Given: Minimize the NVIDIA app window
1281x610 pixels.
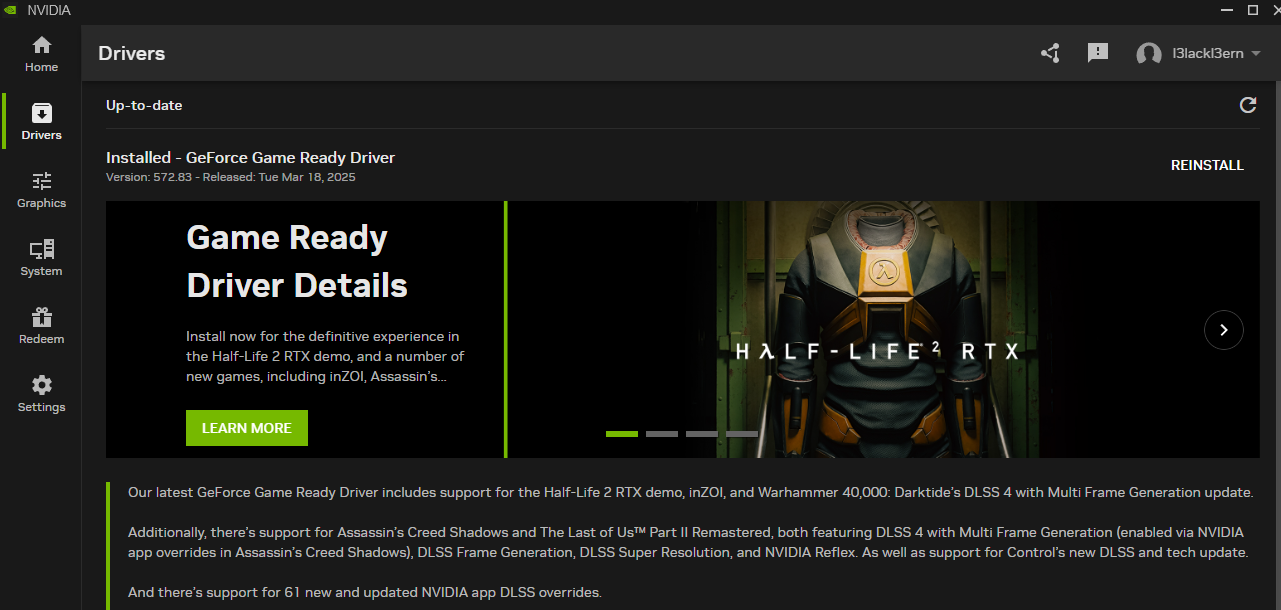Looking at the screenshot, I should 1229,10.
